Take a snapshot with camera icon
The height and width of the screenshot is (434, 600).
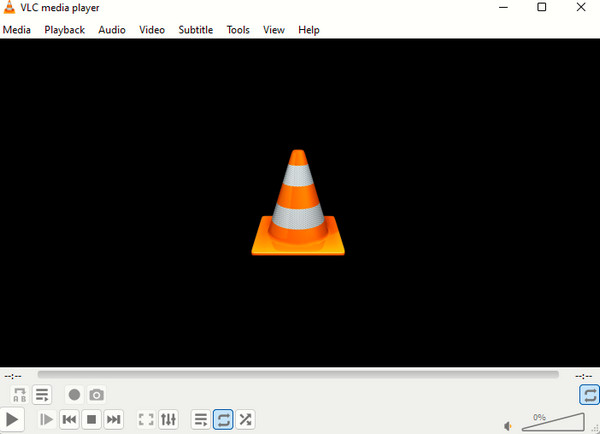96,395
